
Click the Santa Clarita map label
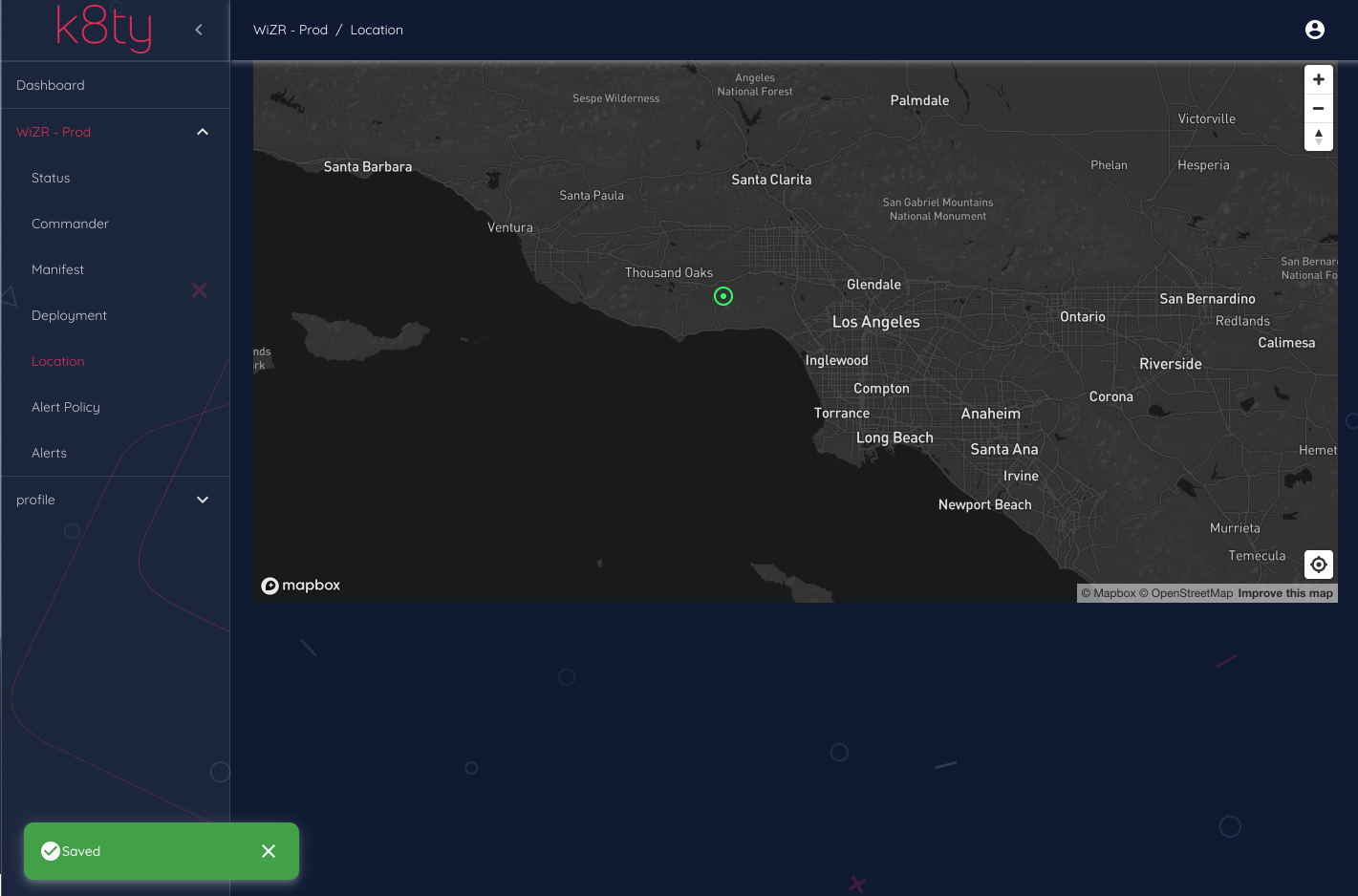(x=771, y=180)
